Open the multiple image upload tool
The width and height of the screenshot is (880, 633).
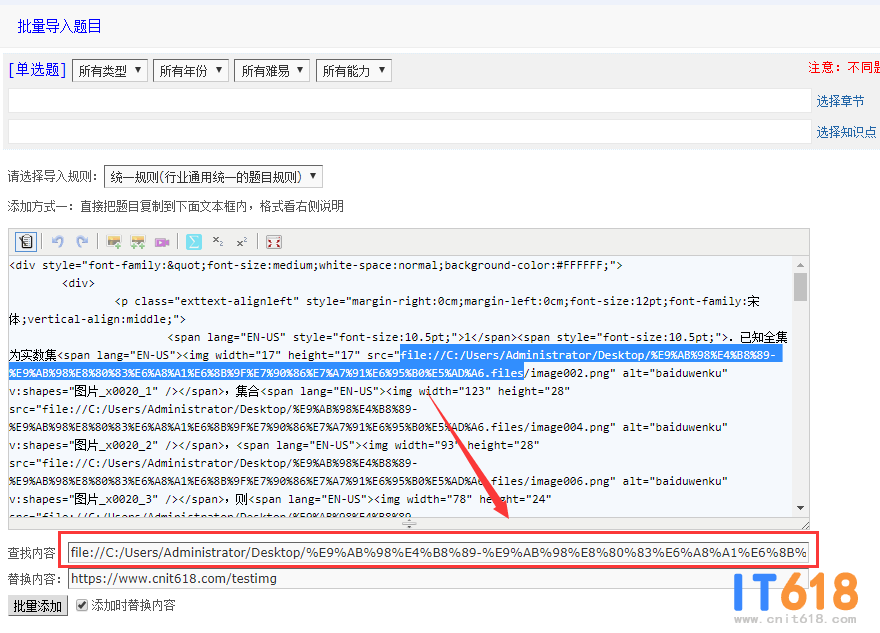(138, 242)
